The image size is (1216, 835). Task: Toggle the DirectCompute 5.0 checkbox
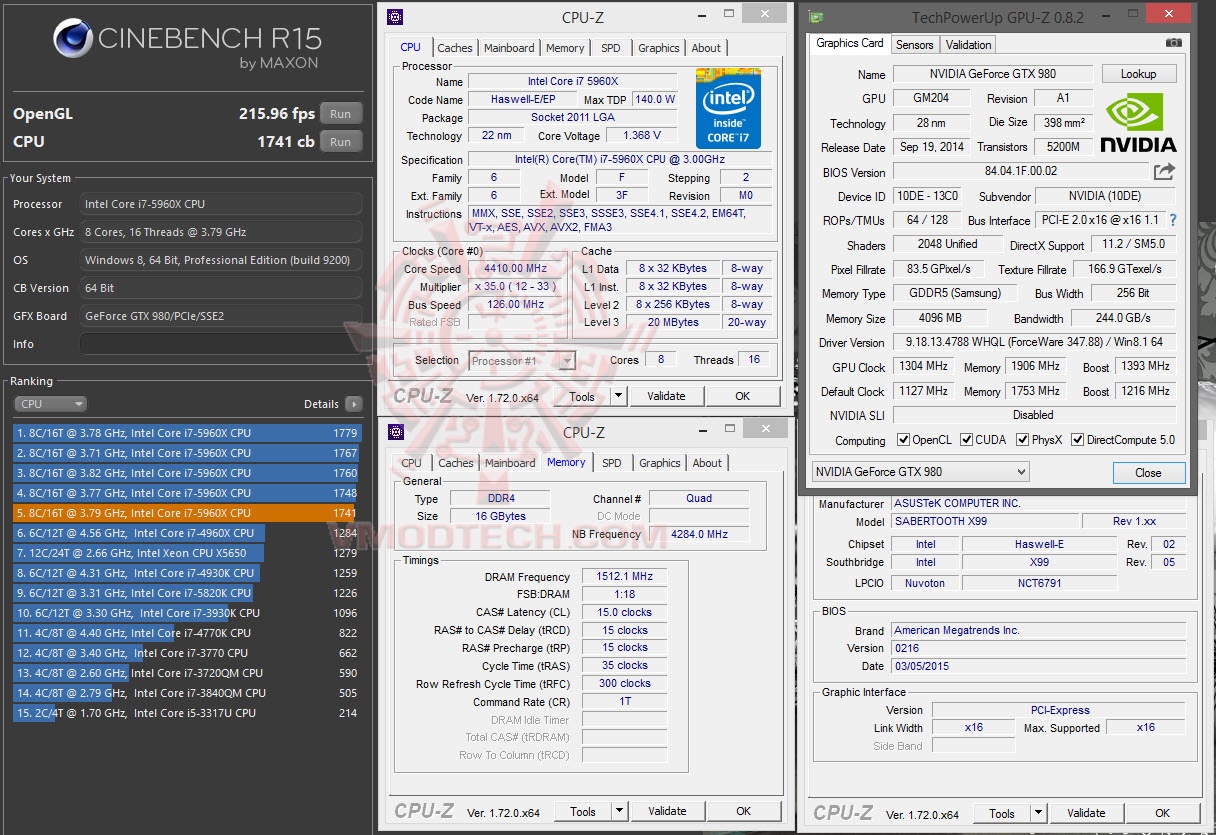[x=1078, y=440]
